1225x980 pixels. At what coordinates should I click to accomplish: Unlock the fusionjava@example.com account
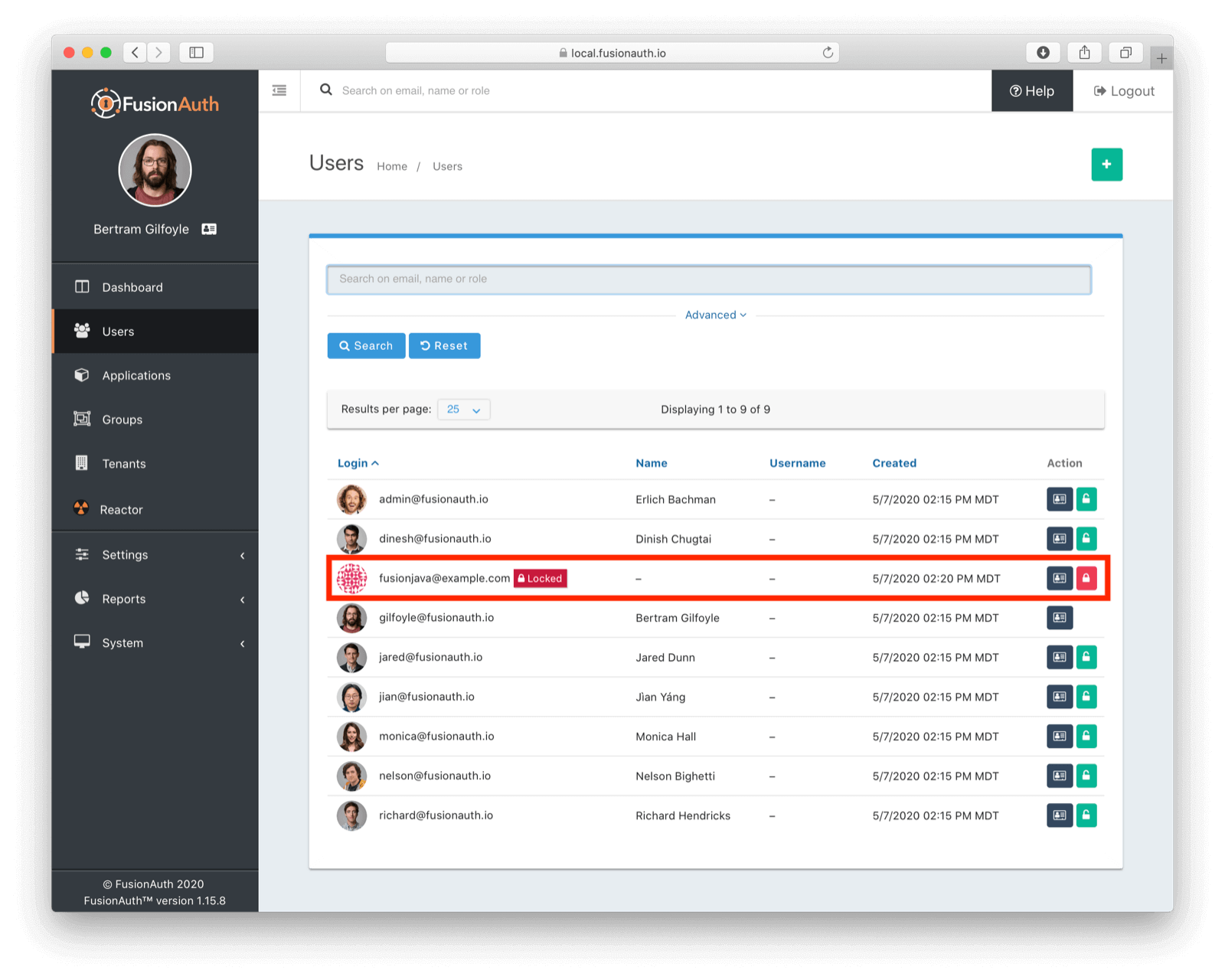pos(1086,578)
